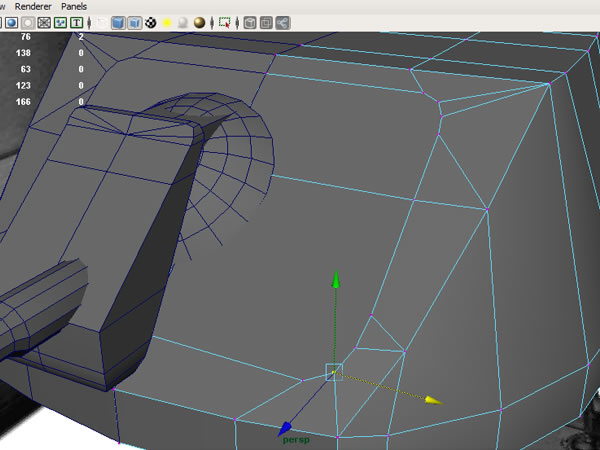Open the Renderer menu
This screenshot has height=450, width=600.
click(34, 6)
